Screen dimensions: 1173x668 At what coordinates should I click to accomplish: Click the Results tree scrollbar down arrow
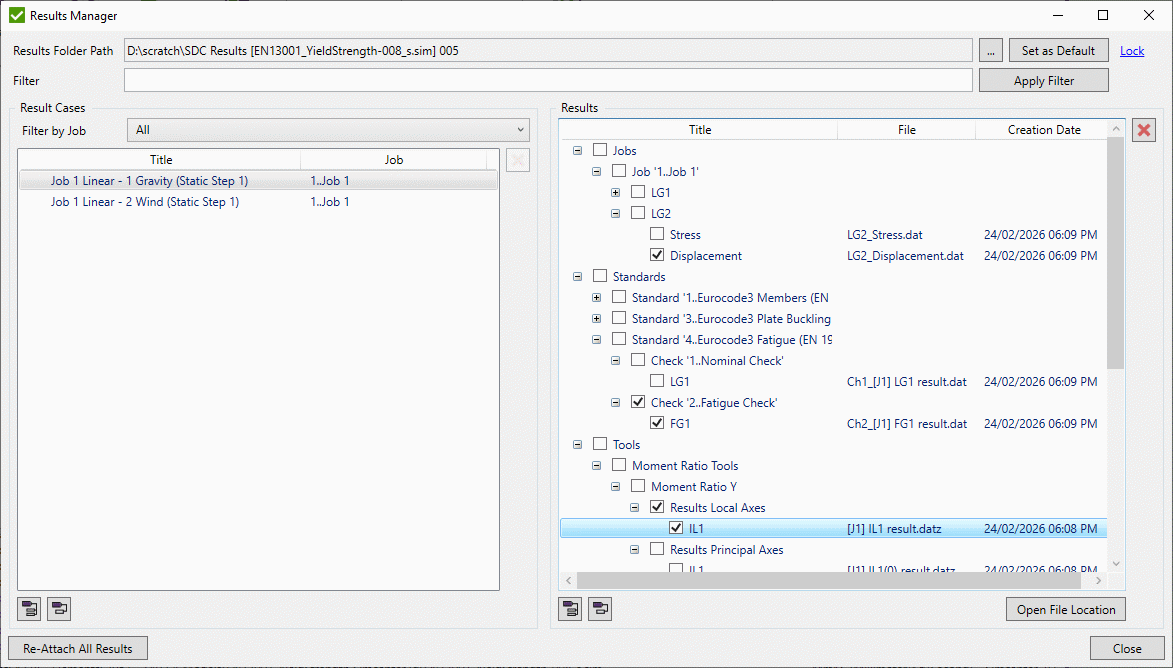point(1116,564)
